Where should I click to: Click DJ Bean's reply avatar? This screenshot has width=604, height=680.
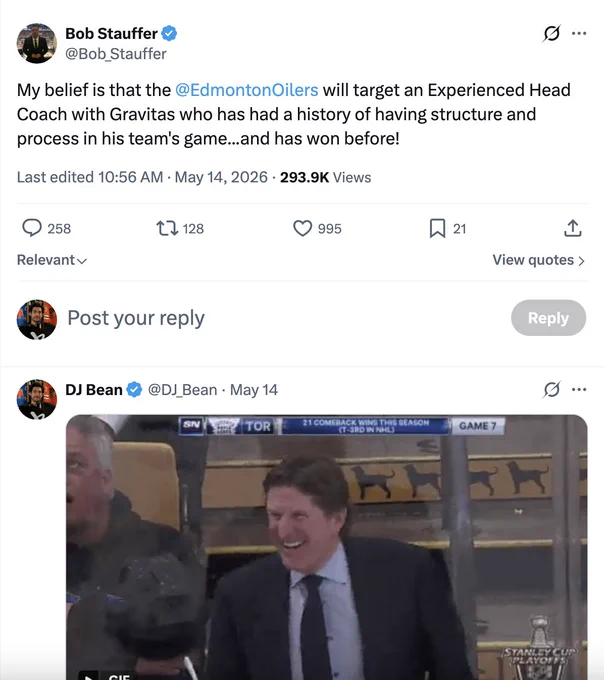(37, 399)
